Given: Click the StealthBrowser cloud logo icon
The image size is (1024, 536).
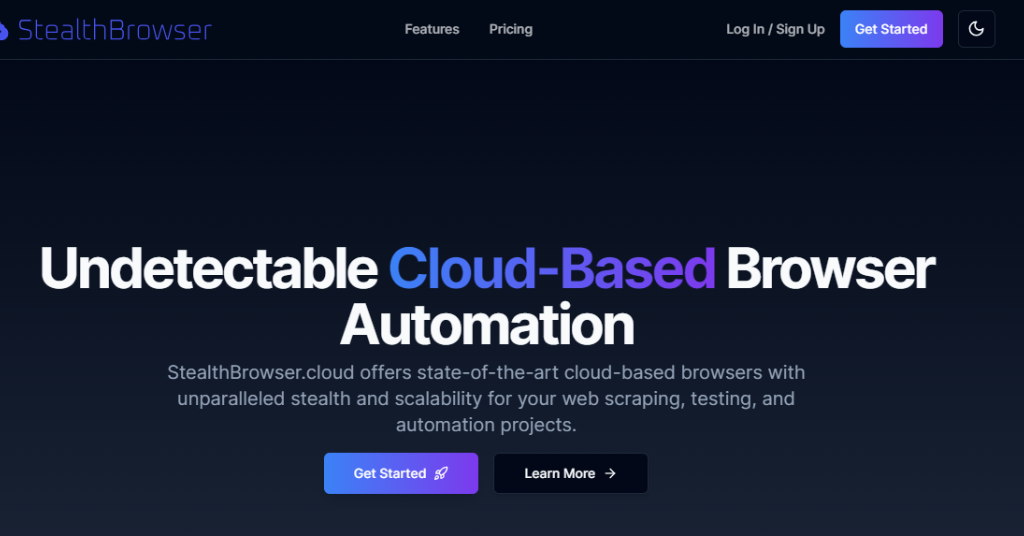Looking at the screenshot, I should [x=3, y=30].
